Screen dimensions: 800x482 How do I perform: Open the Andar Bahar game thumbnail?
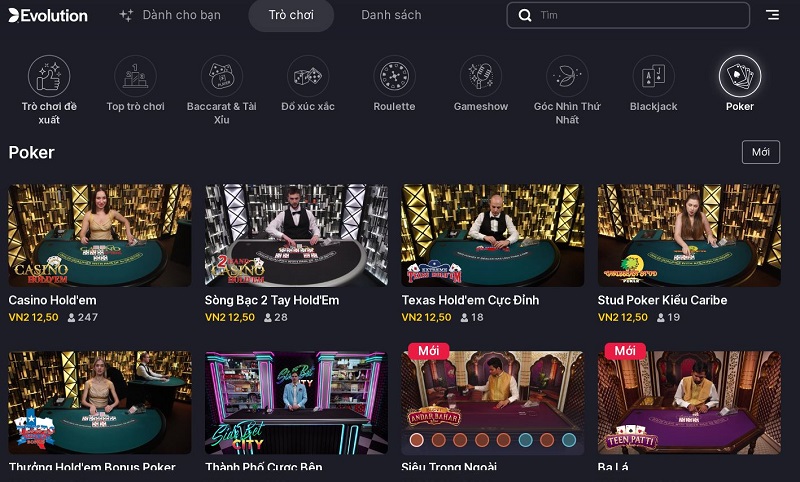point(492,402)
